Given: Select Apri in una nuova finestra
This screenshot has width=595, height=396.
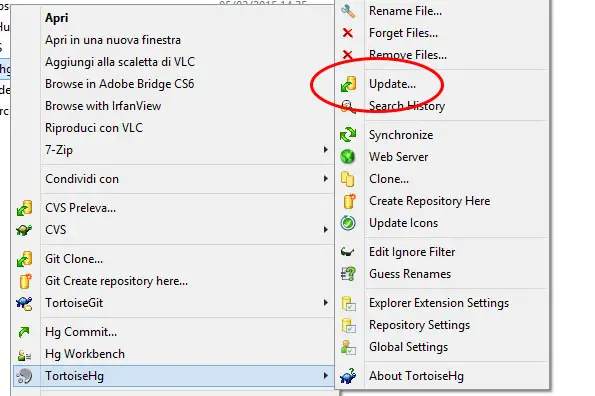Looking at the screenshot, I should pyautogui.click(x=113, y=40).
